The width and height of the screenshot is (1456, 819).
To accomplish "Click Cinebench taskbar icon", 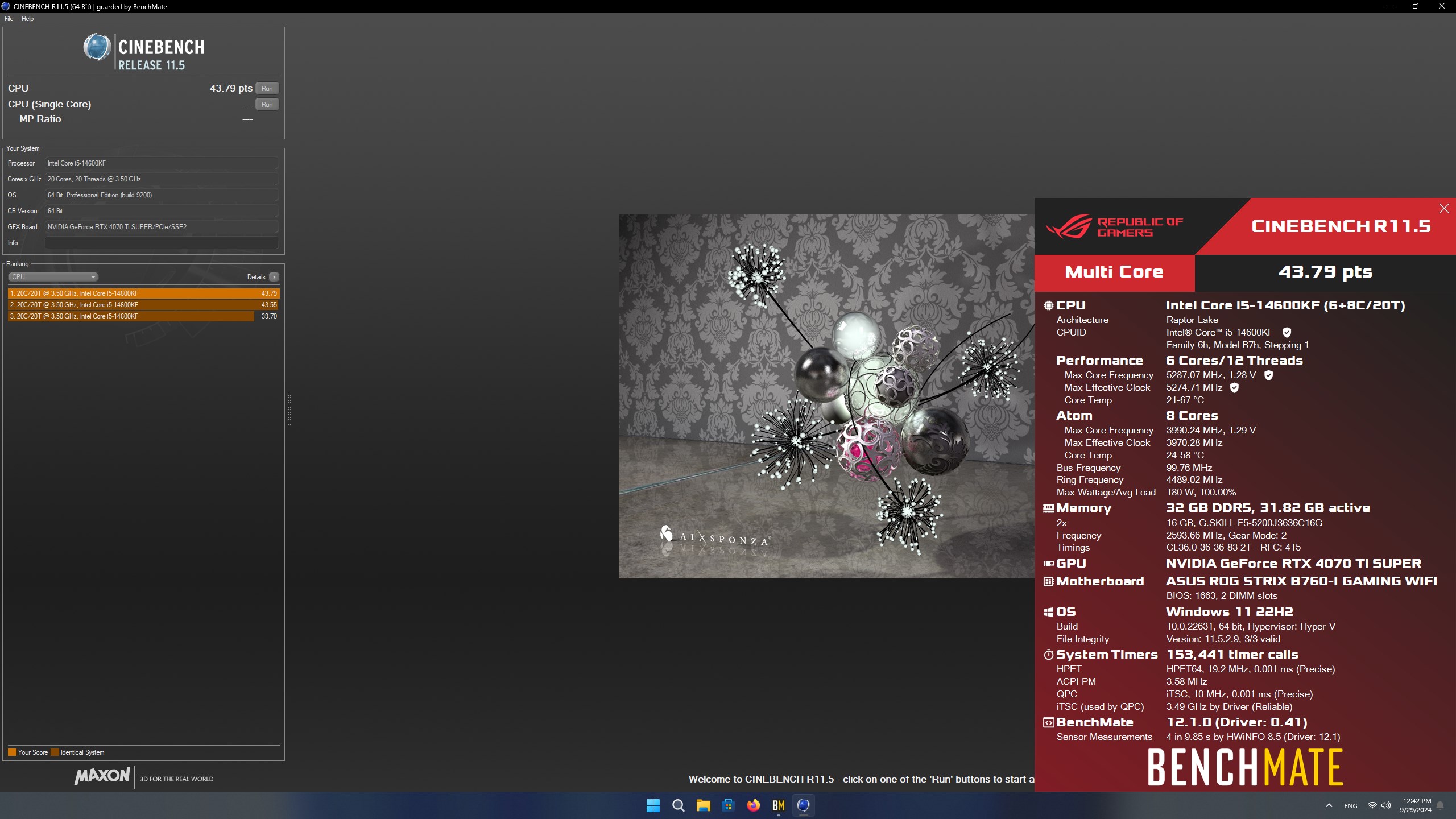I will point(803,805).
